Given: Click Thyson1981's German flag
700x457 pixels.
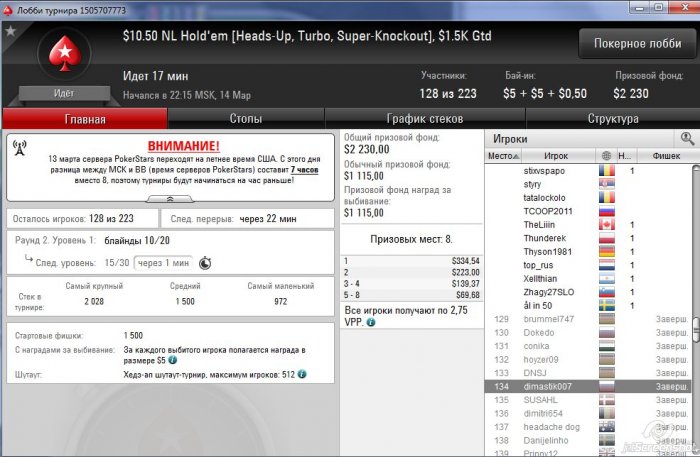Looking at the screenshot, I should (x=607, y=251).
